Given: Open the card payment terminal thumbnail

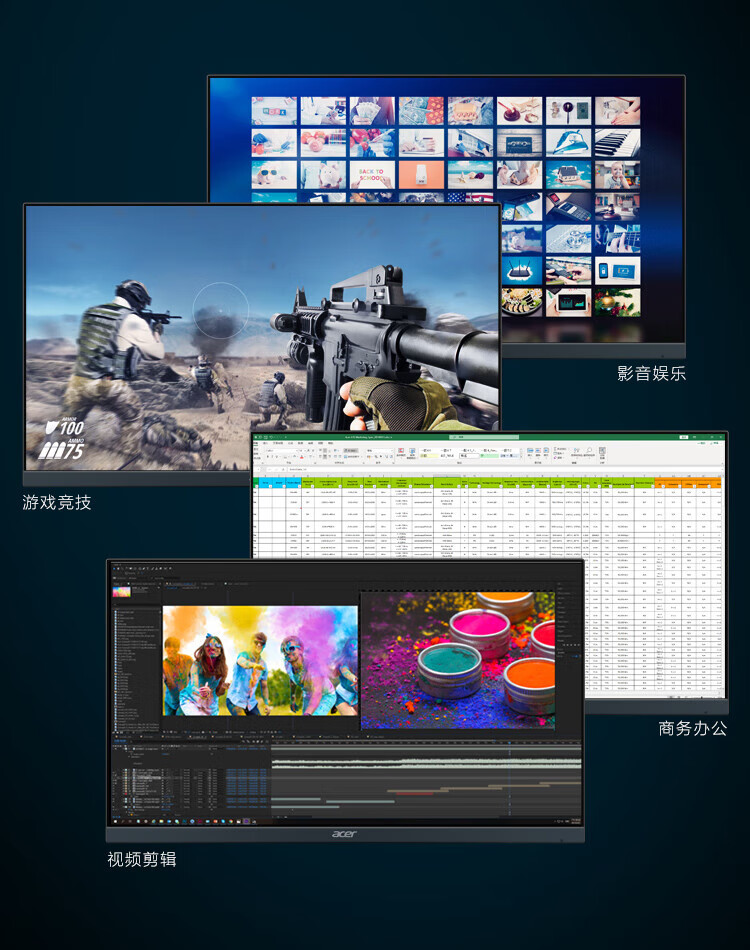Looking at the screenshot, I should click(x=568, y=207).
